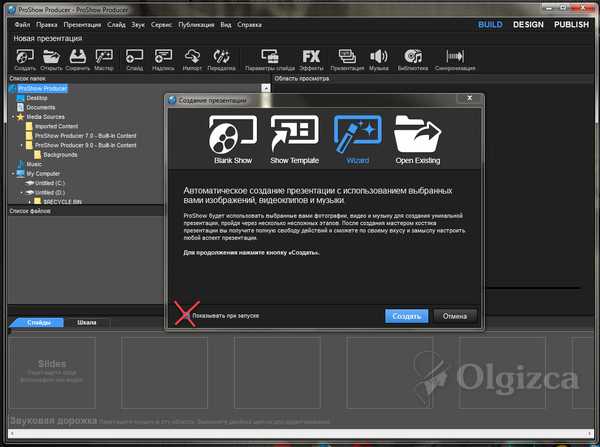Launch the Мастер wizard toolbar icon
Screen dimensions: 600x447
(x=104, y=60)
